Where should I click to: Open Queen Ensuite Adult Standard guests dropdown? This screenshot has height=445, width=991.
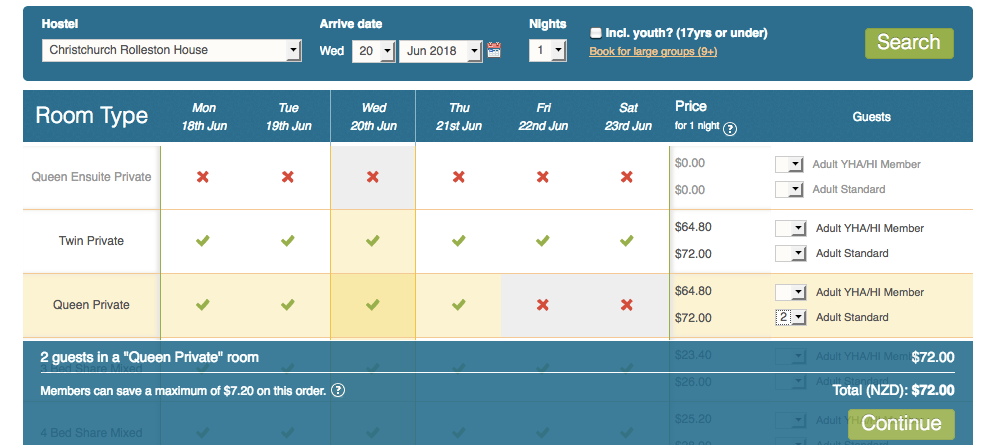789,189
